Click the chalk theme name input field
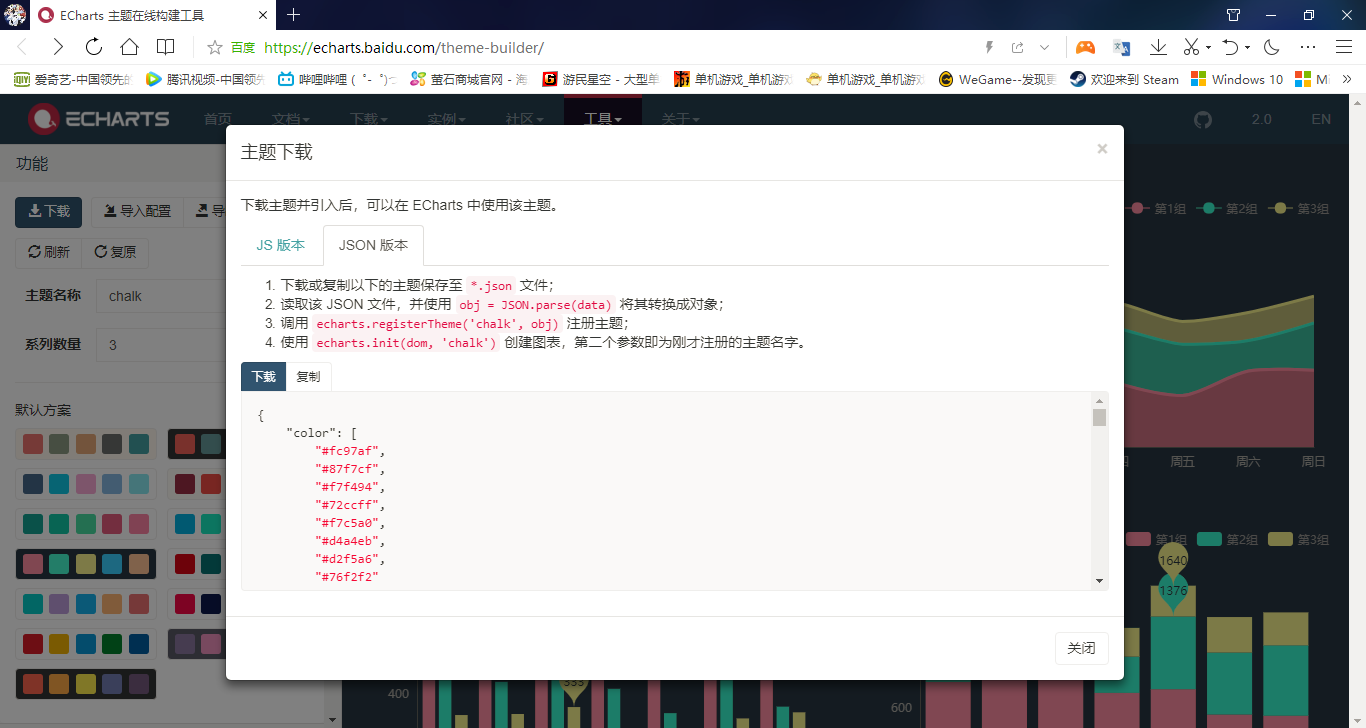Viewport: 1366px width, 728px height. coord(160,295)
